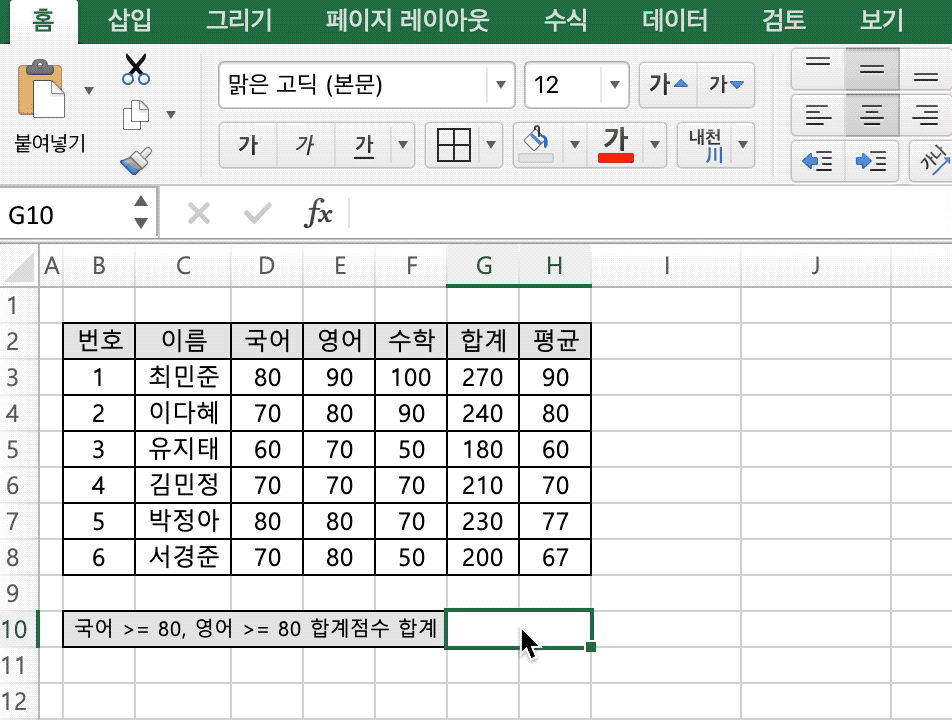Click the fx insert function button
This screenshot has height=720, width=952.
(316, 211)
